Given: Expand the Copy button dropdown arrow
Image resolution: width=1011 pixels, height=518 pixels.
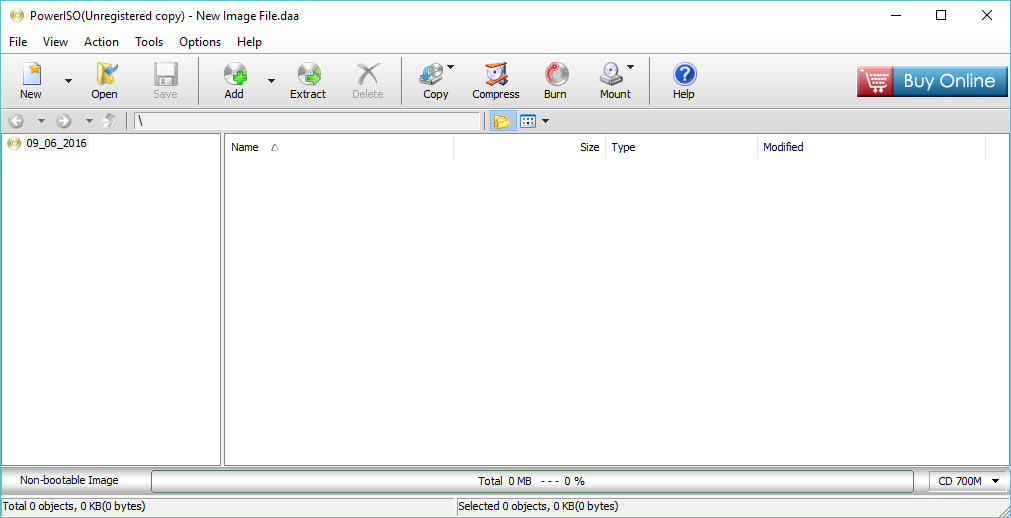Looking at the screenshot, I should tap(451, 66).
